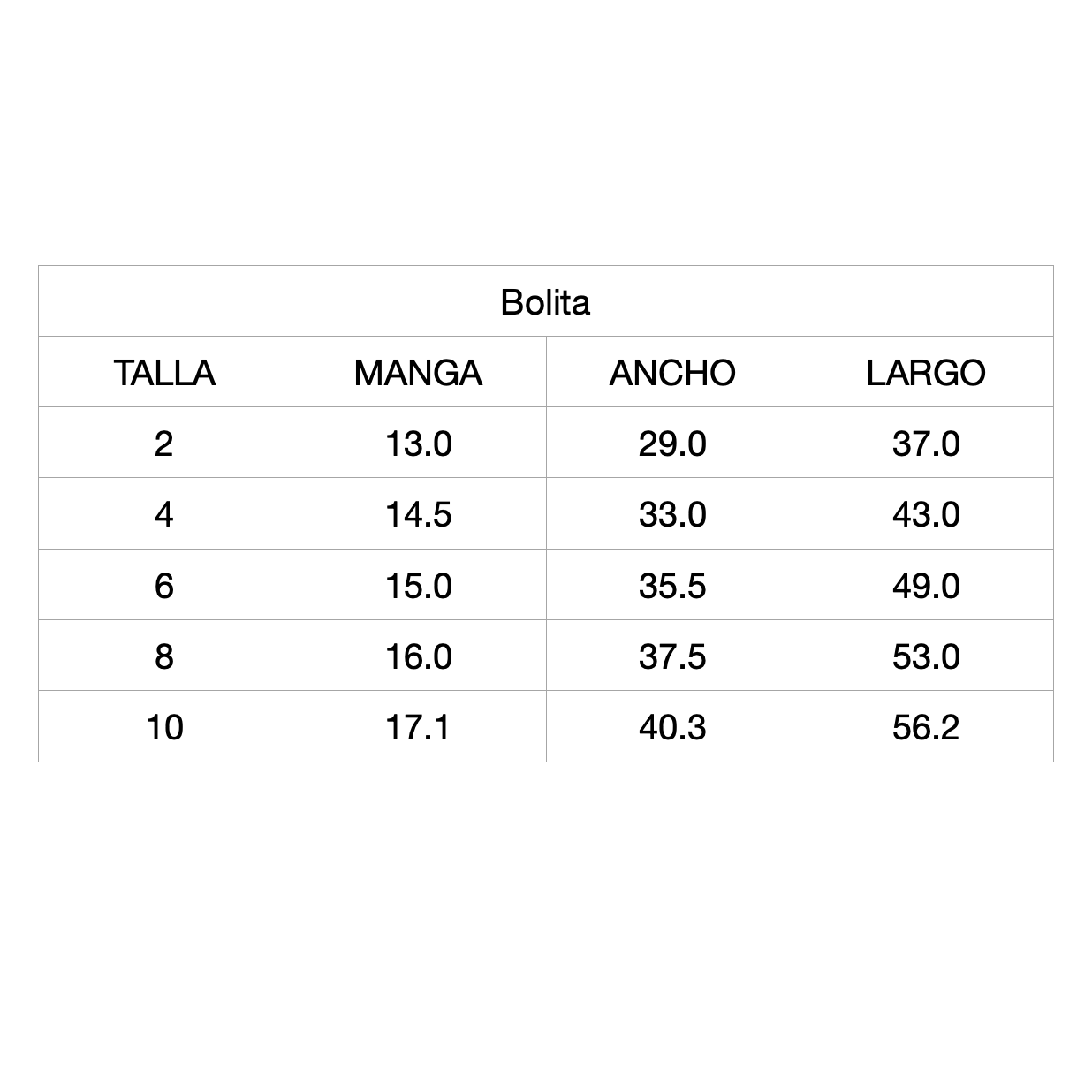Click the talla 4 row label
This screenshot has width=1092, height=1092.
pos(164,514)
